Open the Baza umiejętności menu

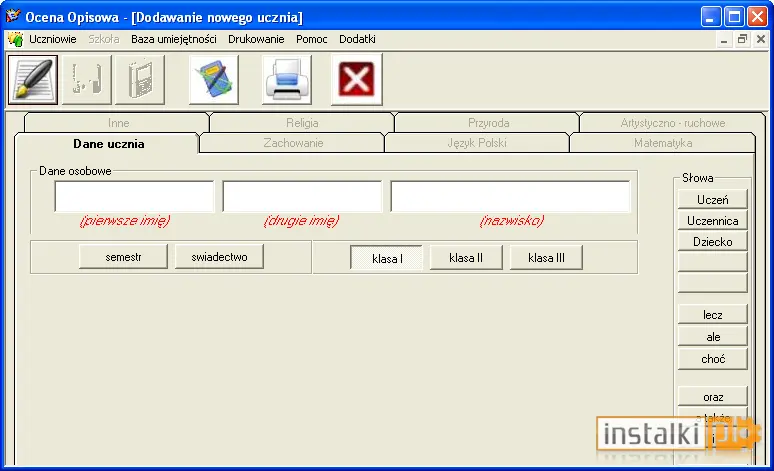click(x=174, y=39)
